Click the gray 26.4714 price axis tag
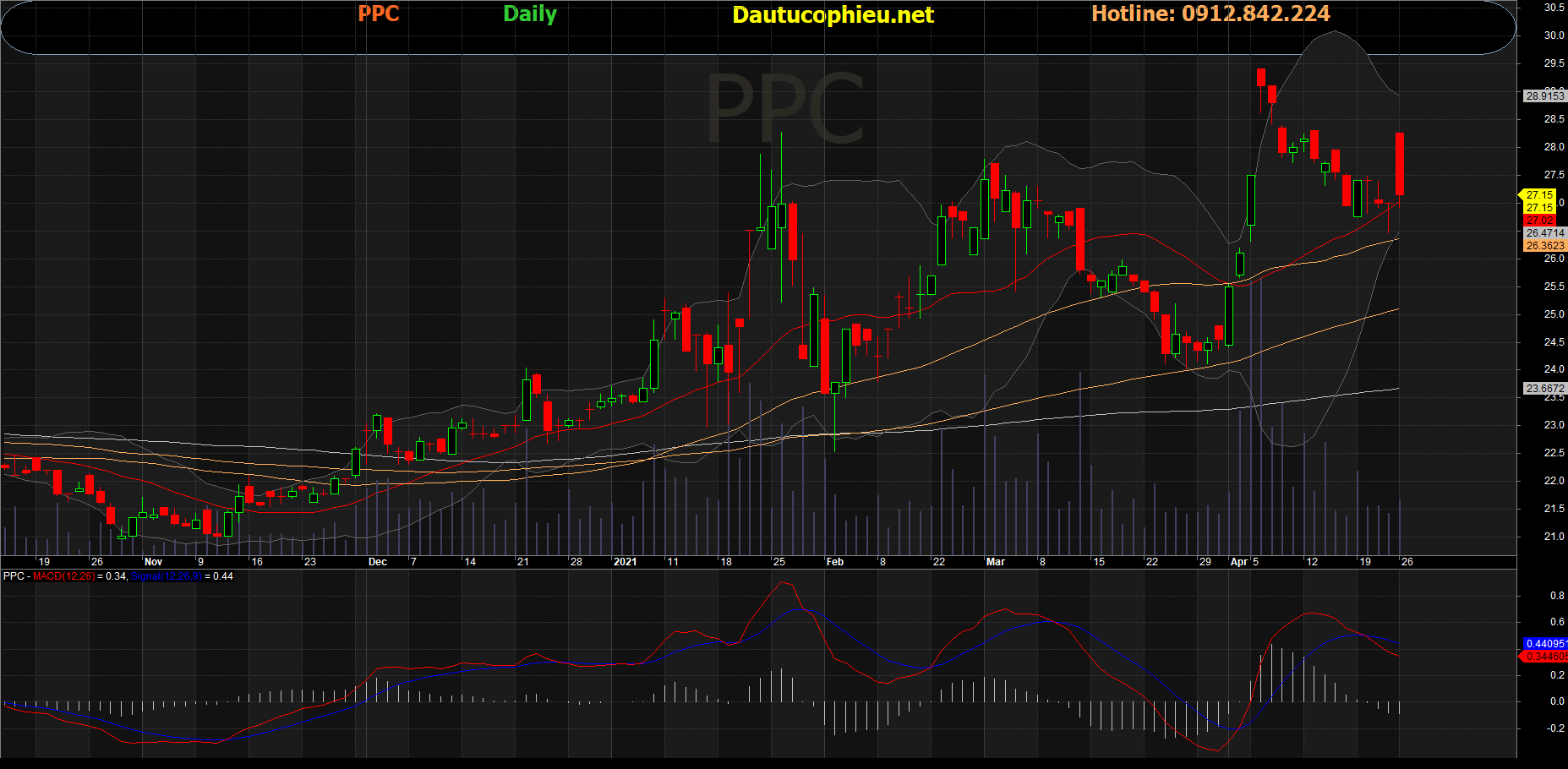Screen dimensions: 1568x769 (x=1544, y=233)
